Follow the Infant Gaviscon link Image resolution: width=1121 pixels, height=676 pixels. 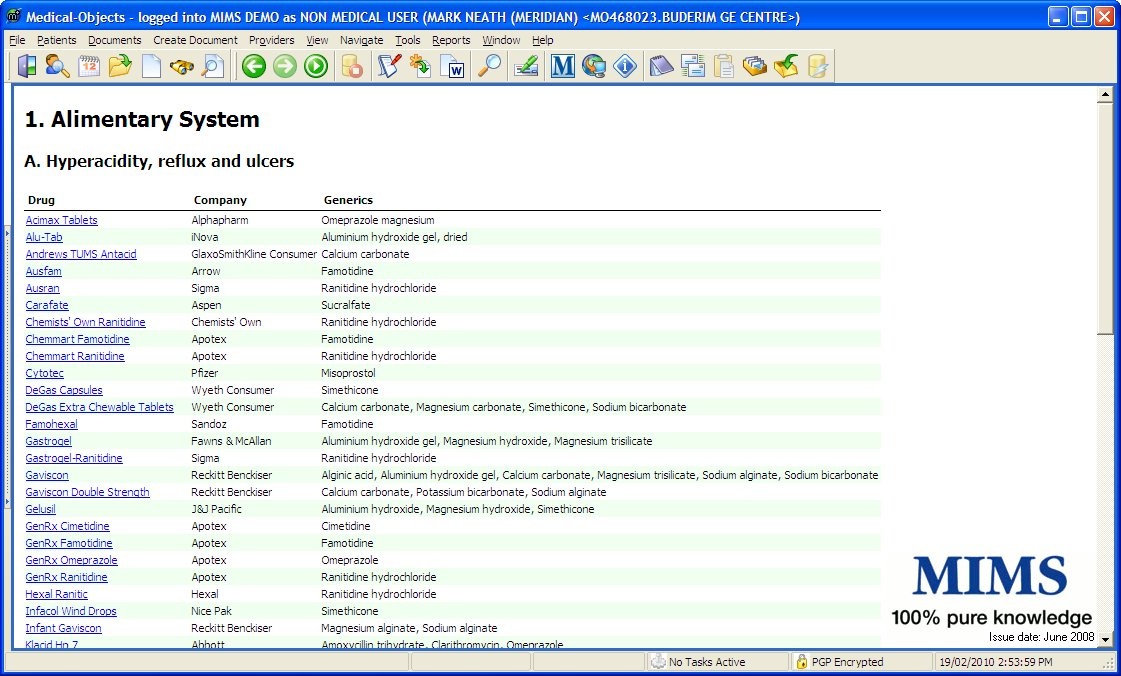[x=64, y=628]
